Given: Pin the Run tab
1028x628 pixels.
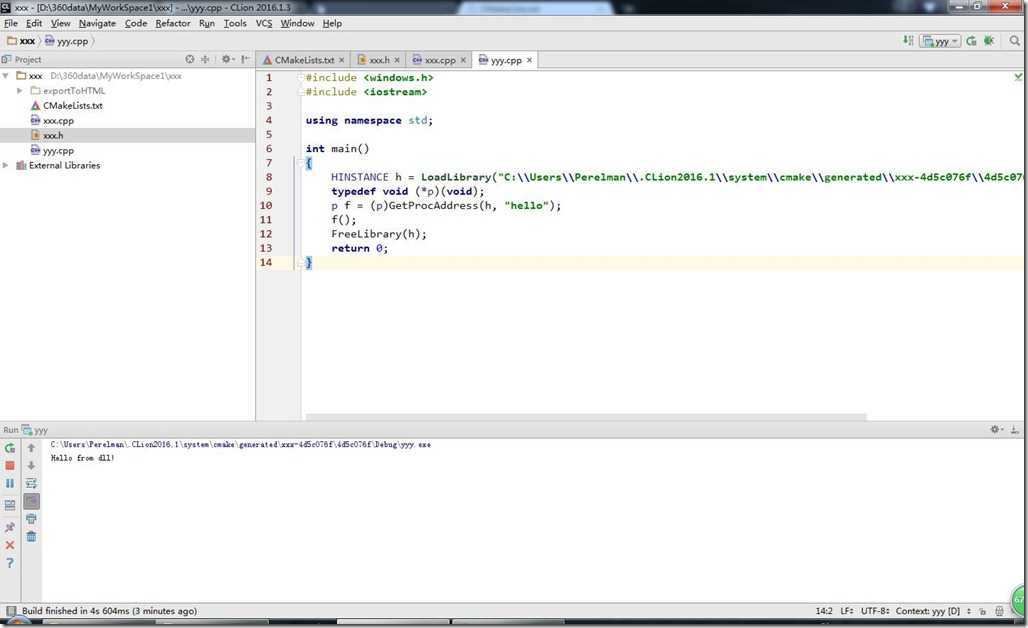Looking at the screenshot, I should pyautogui.click(x=10, y=527).
